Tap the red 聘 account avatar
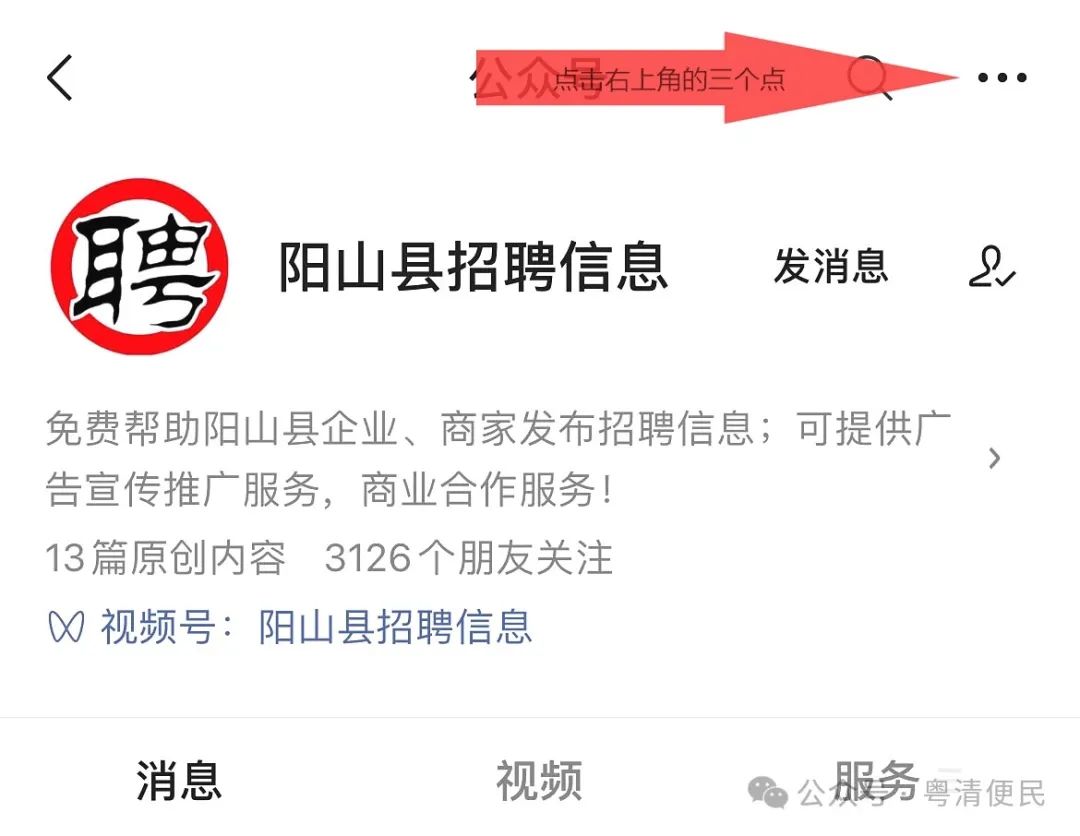This screenshot has height=836, width=1080. pyautogui.click(x=139, y=267)
